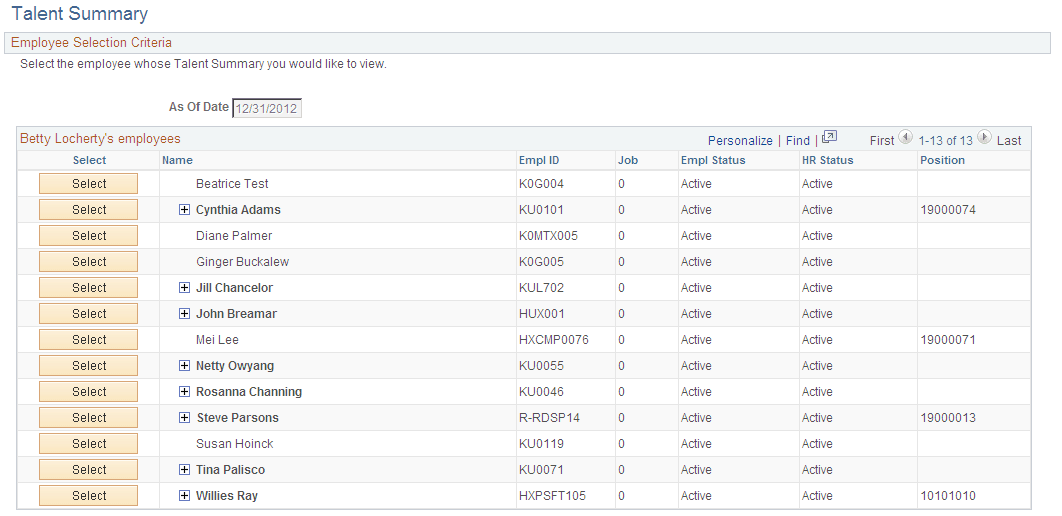Screen dimensions: 1062x516
Task: Sort by Empl ID column header
Action: click(539, 160)
